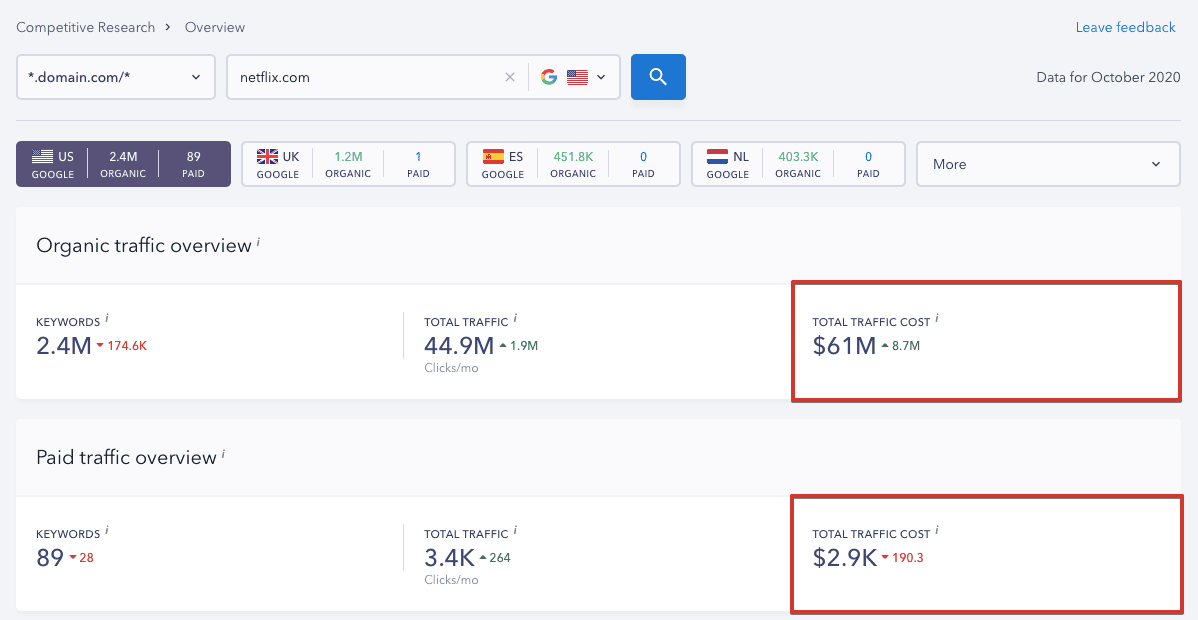
Task: Click info icon next to organic Total Traffic Cost
Action: point(937,317)
